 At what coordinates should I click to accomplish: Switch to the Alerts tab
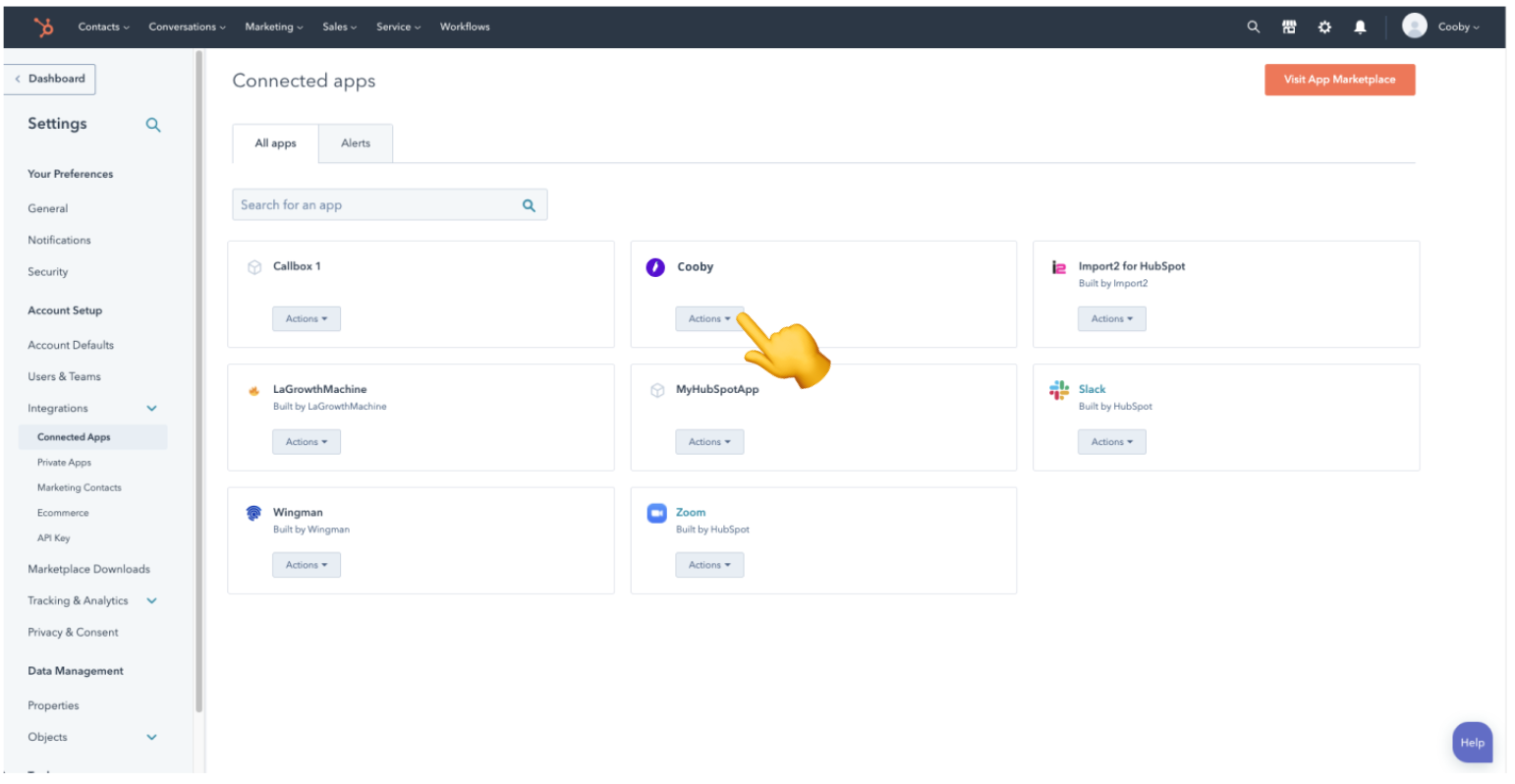coord(356,143)
